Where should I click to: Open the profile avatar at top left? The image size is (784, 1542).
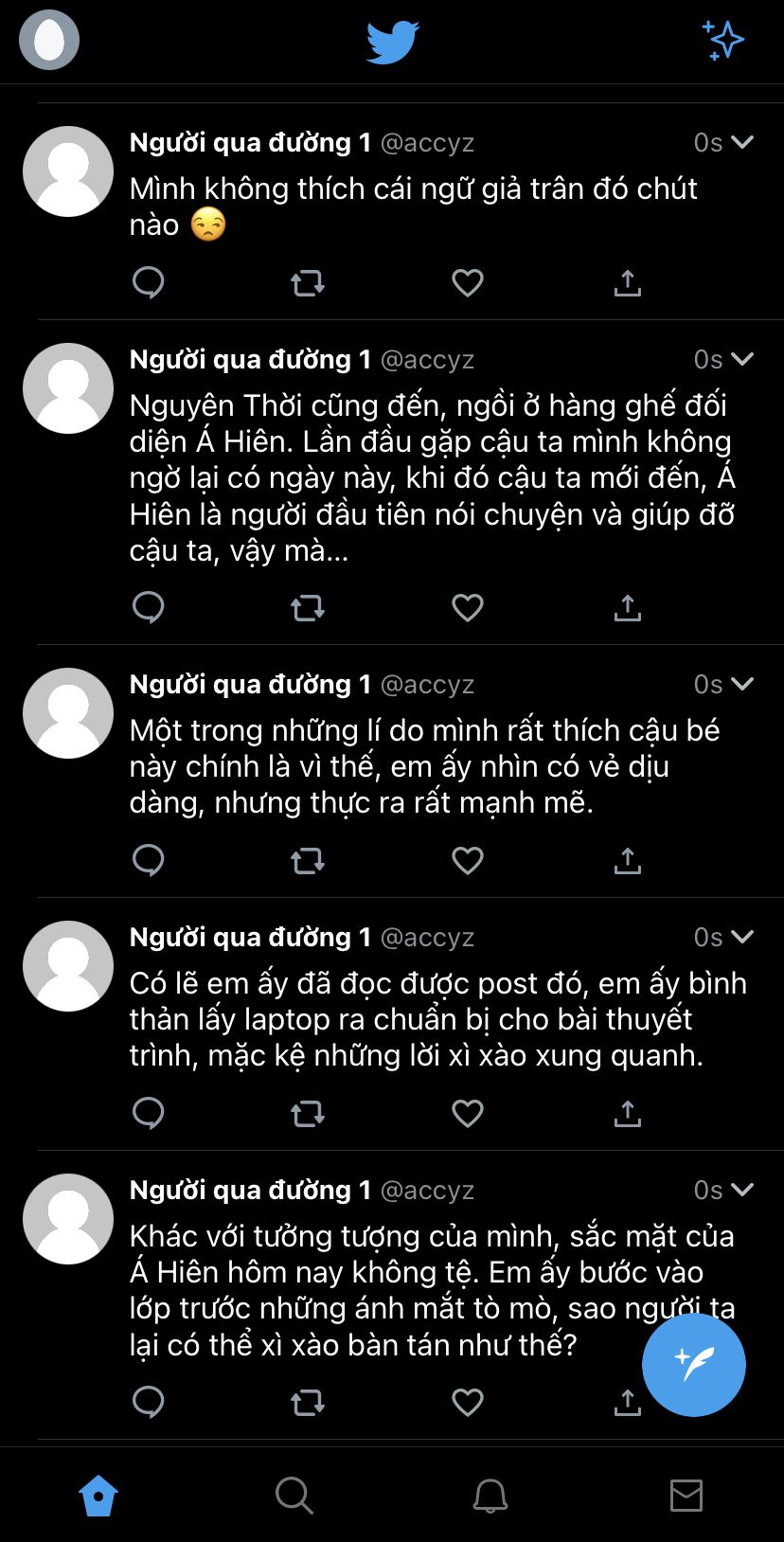[49, 40]
